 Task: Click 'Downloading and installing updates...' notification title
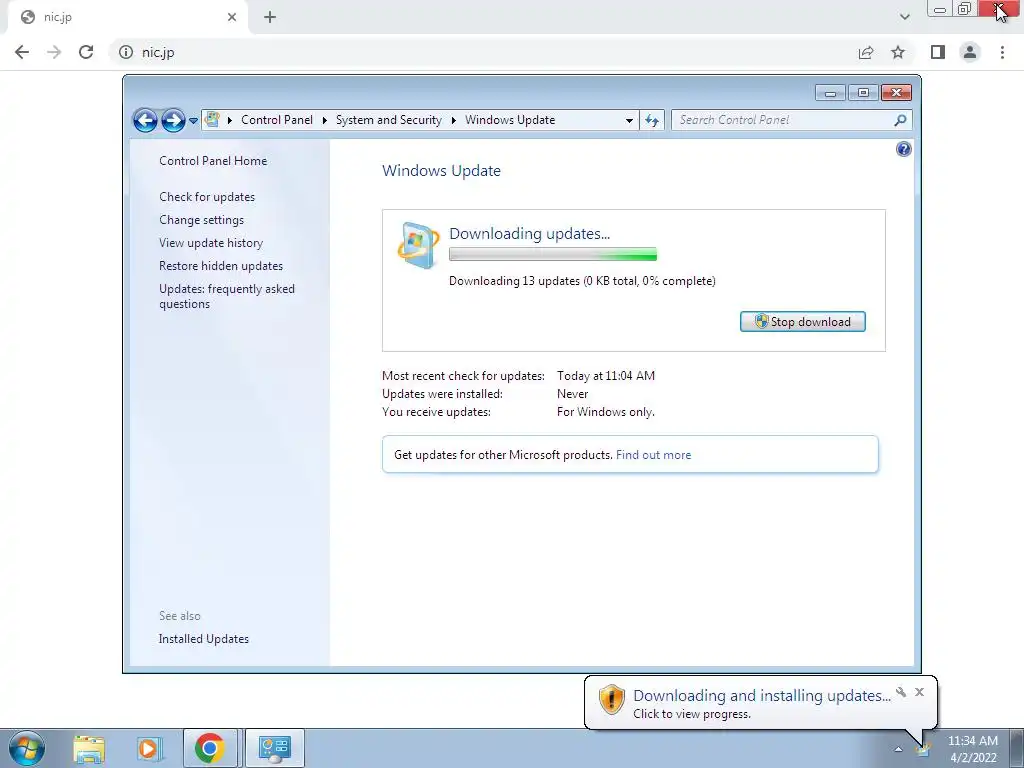click(x=761, y=696)
